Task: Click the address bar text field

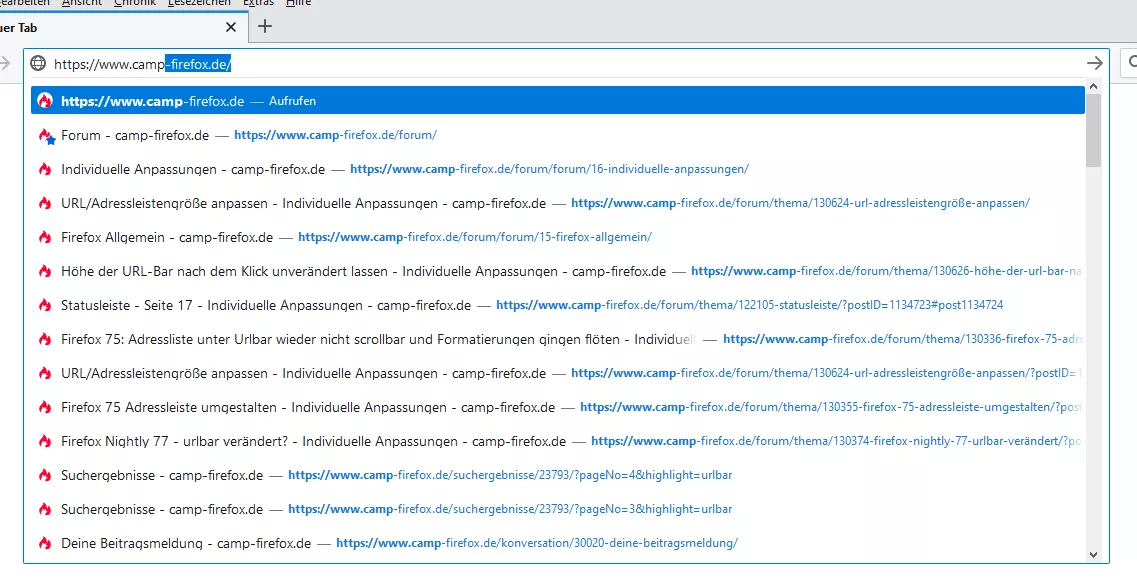Action: coord(600,63)
